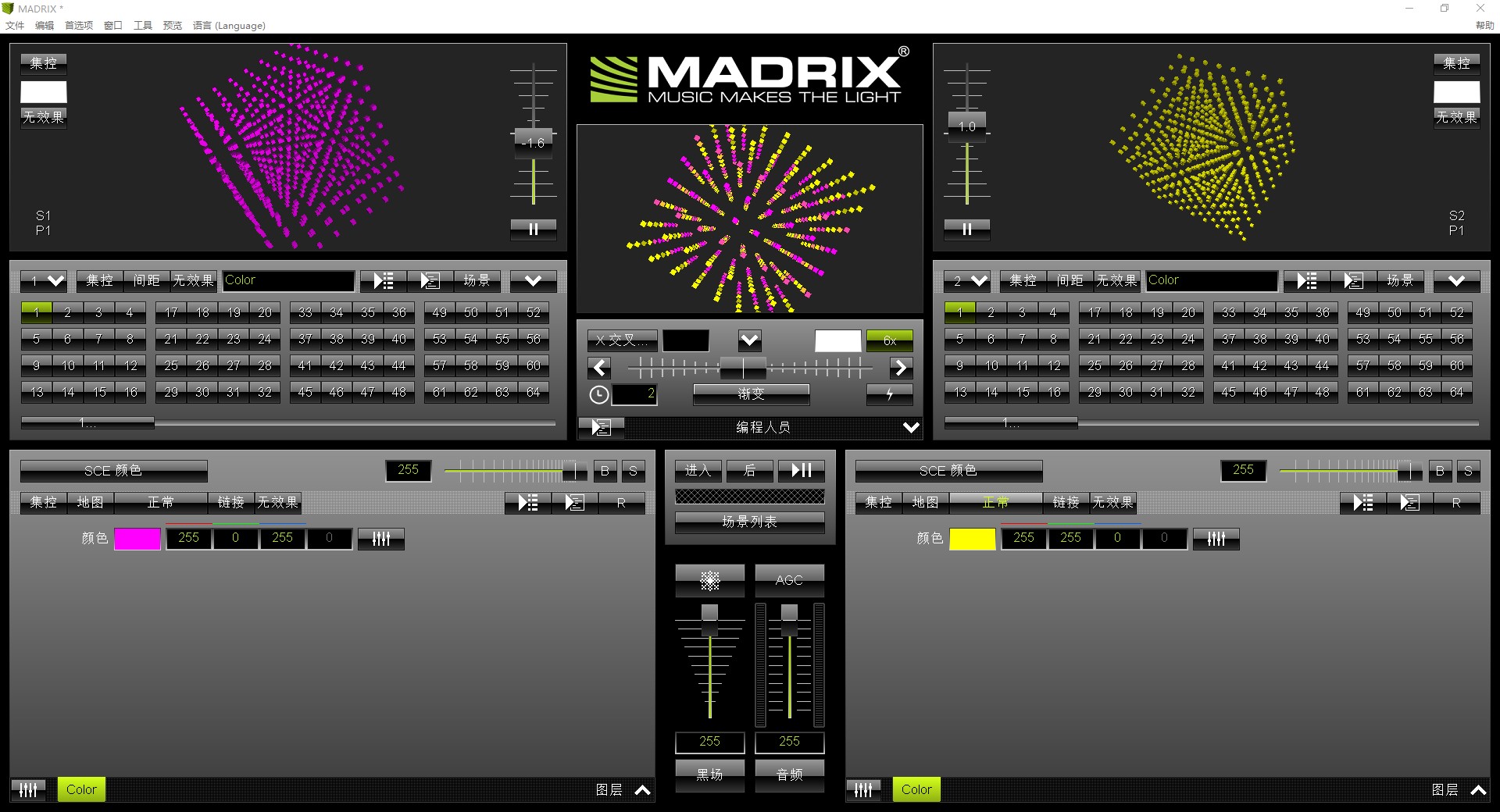Click left SCE 颜色 effect button

point(114,471)
